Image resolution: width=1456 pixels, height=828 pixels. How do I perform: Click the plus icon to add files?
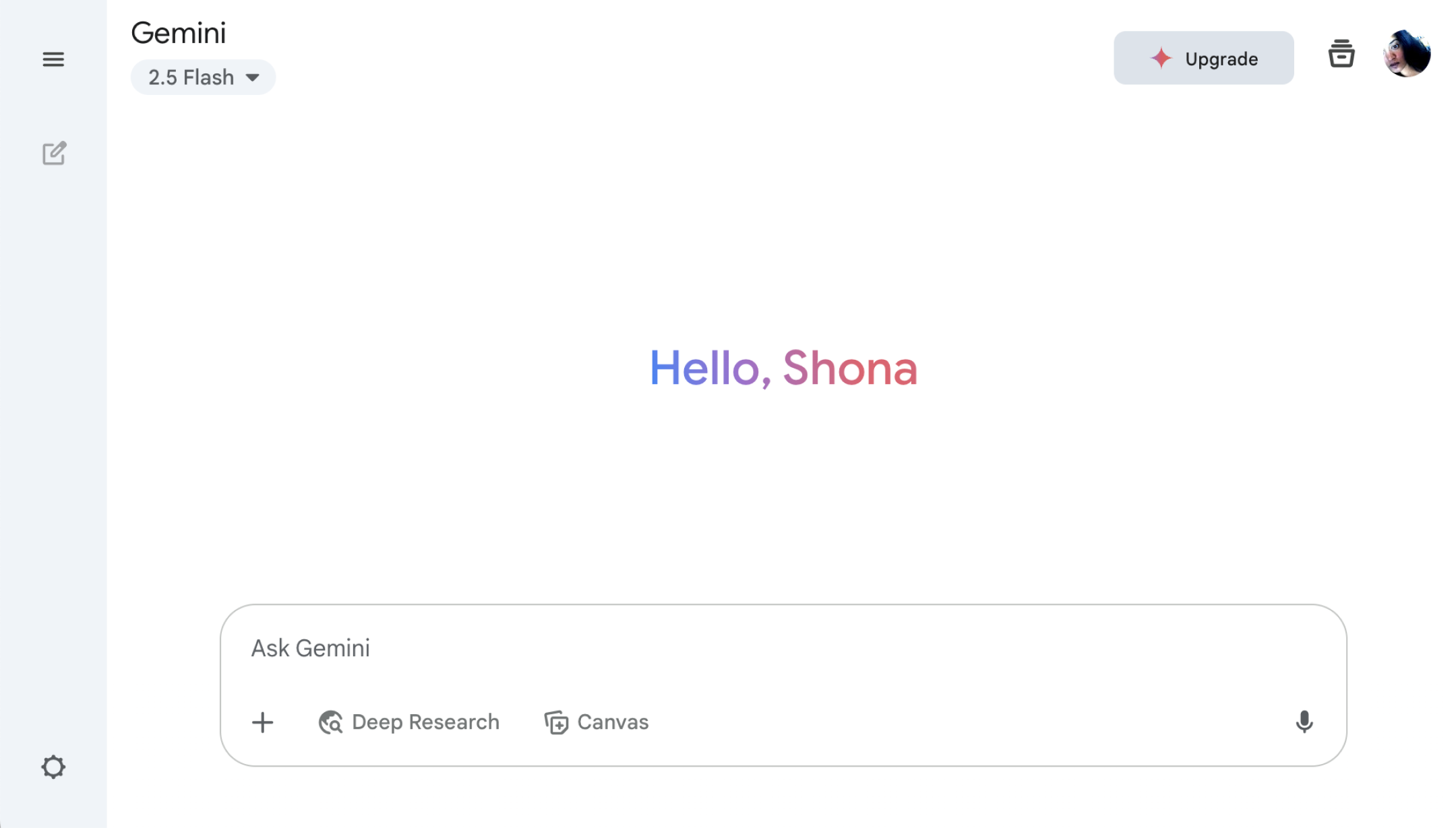263,722
